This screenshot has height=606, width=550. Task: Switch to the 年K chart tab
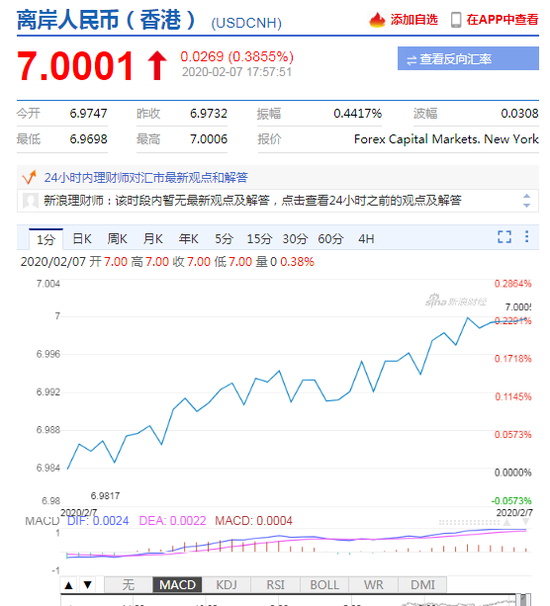[189, 239]
